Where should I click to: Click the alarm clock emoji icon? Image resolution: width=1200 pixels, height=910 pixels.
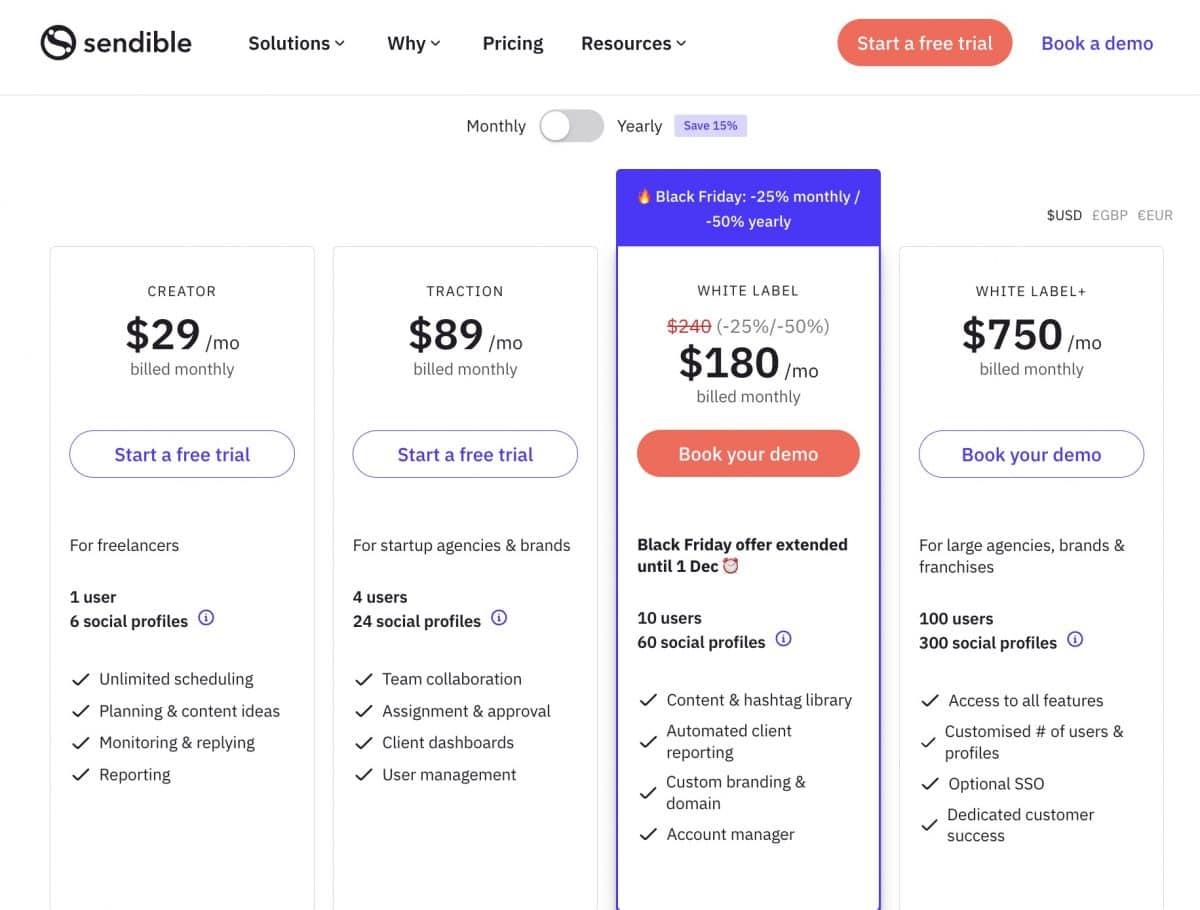click(x=731, y=566)
